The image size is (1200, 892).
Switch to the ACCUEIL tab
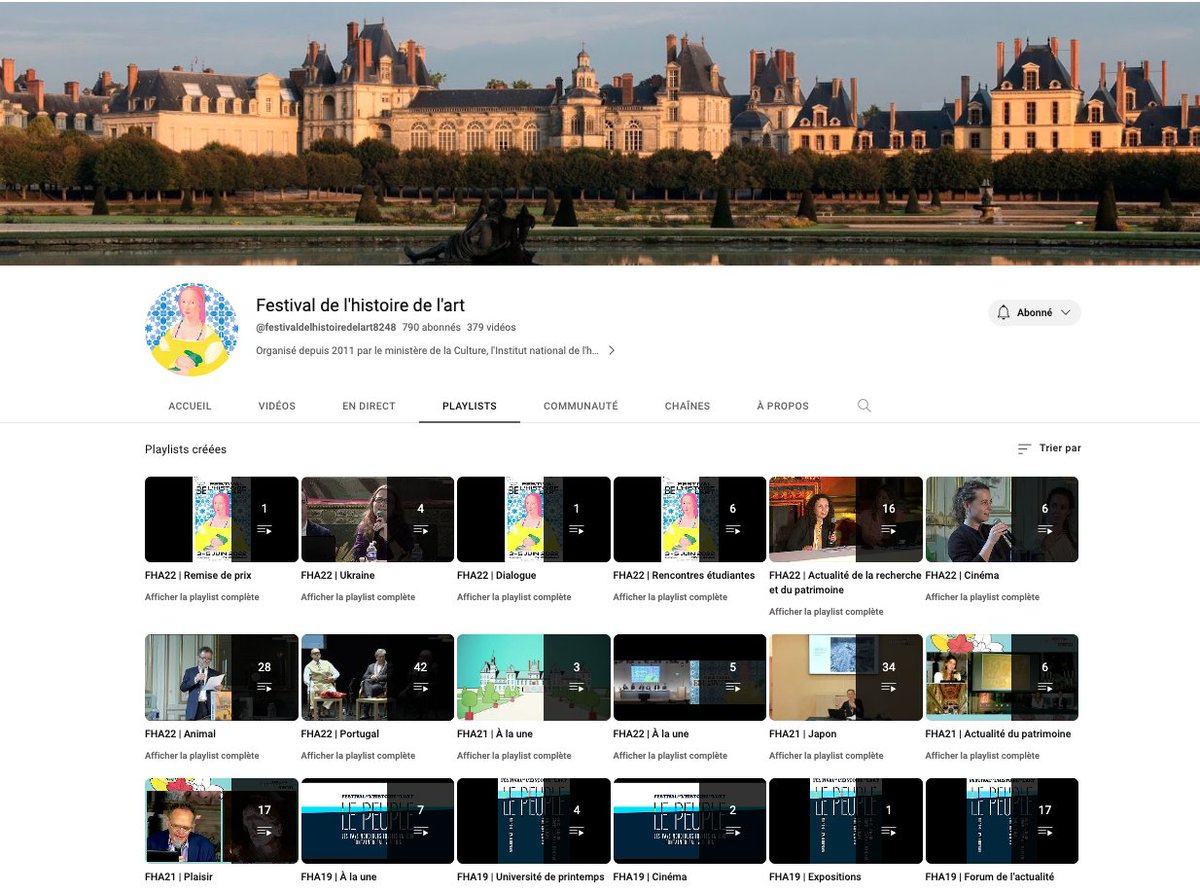pos(190,406)
